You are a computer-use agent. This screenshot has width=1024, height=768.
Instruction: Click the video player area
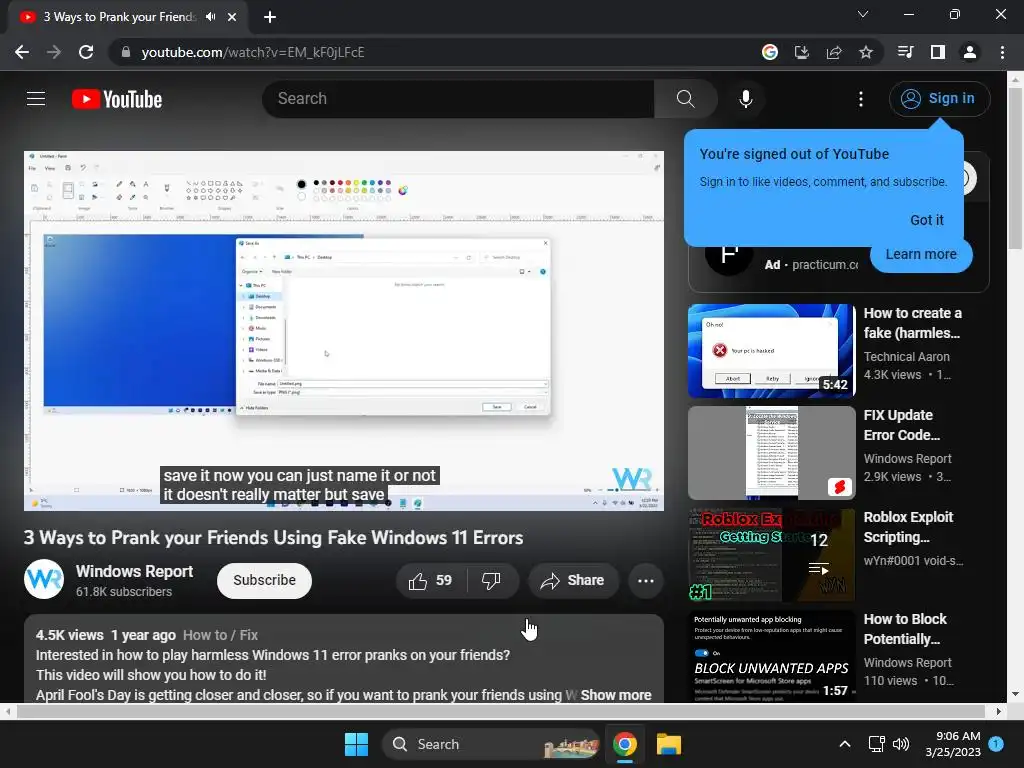[344, 330]
